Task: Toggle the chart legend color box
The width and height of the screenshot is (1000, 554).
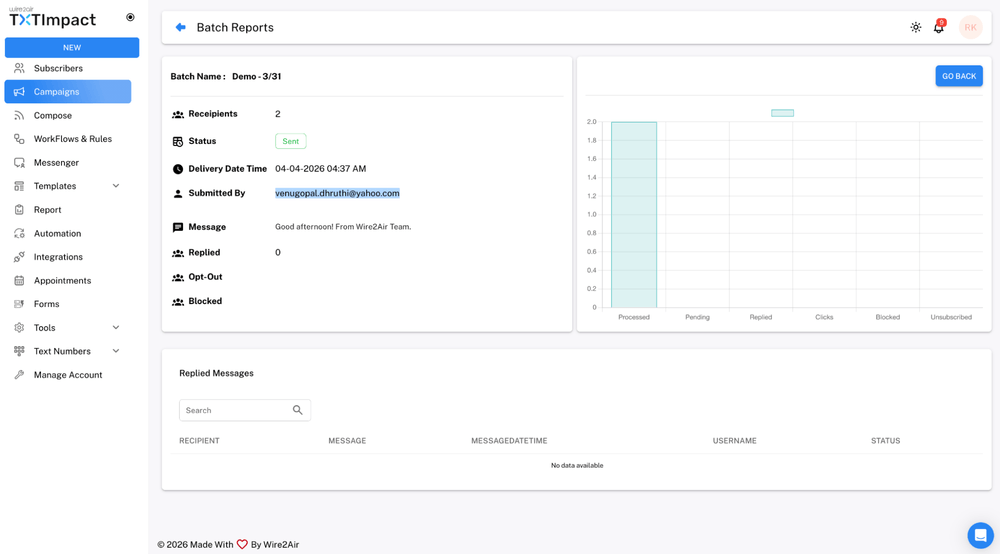Action: point(782,113)
